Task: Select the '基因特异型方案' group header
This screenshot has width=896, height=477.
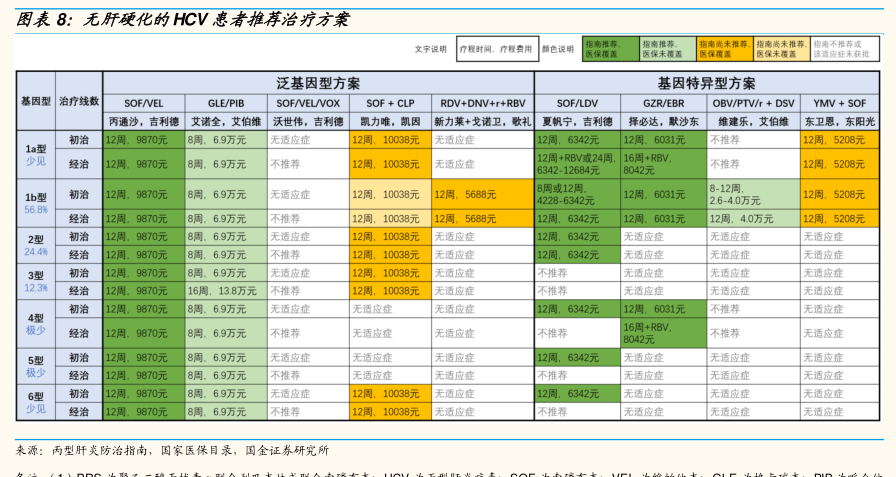Action: 706,83
